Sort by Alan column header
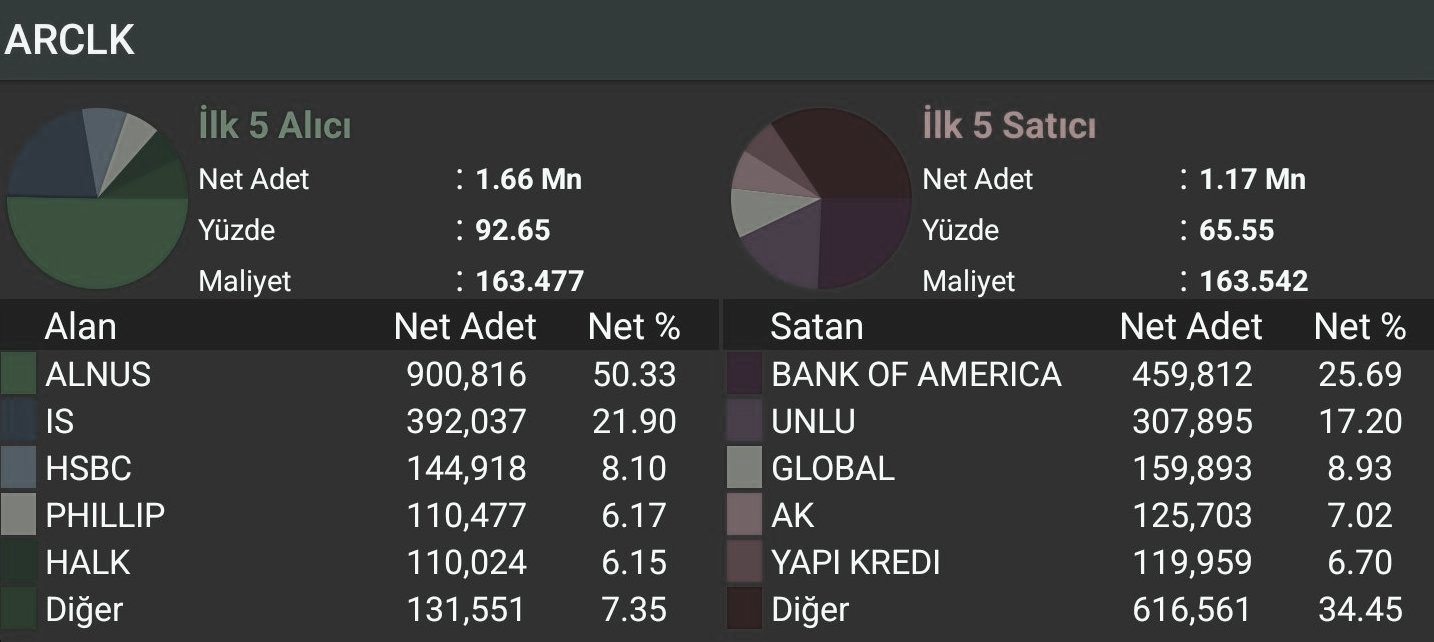This screenshot has width=1434, height=642. point(80,327)
